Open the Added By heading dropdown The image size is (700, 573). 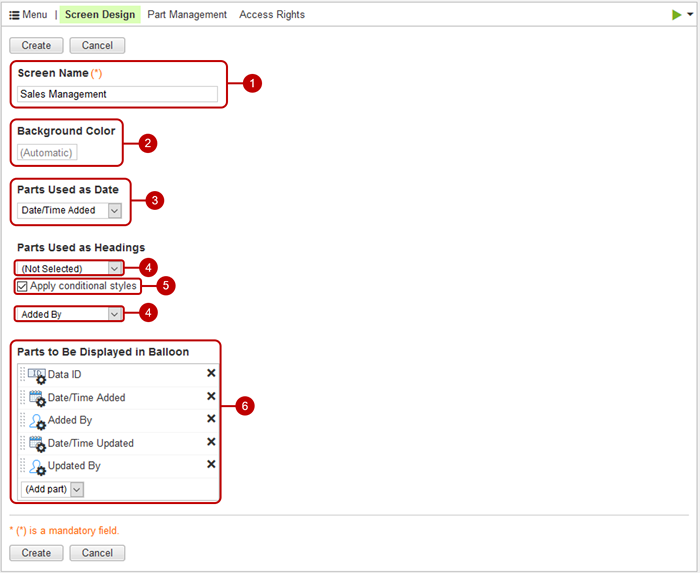(x=69, y=314)
